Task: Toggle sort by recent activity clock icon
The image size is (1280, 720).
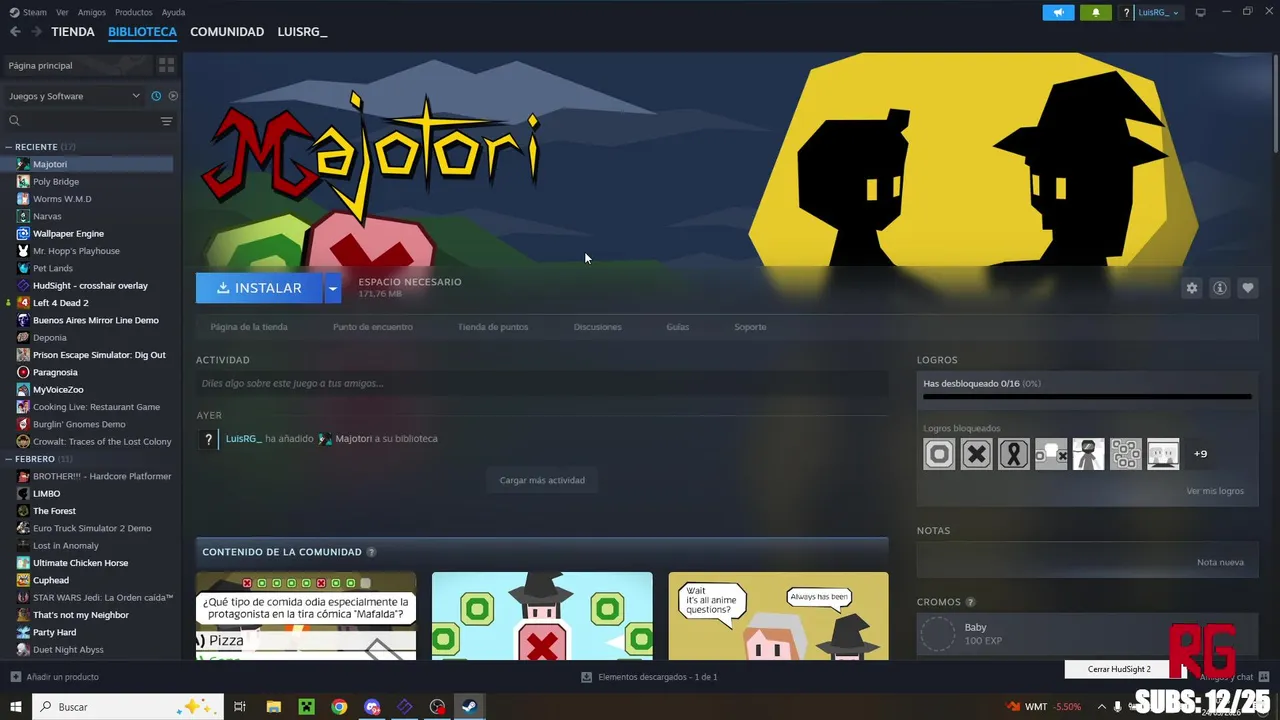Action: coord(156,96)
